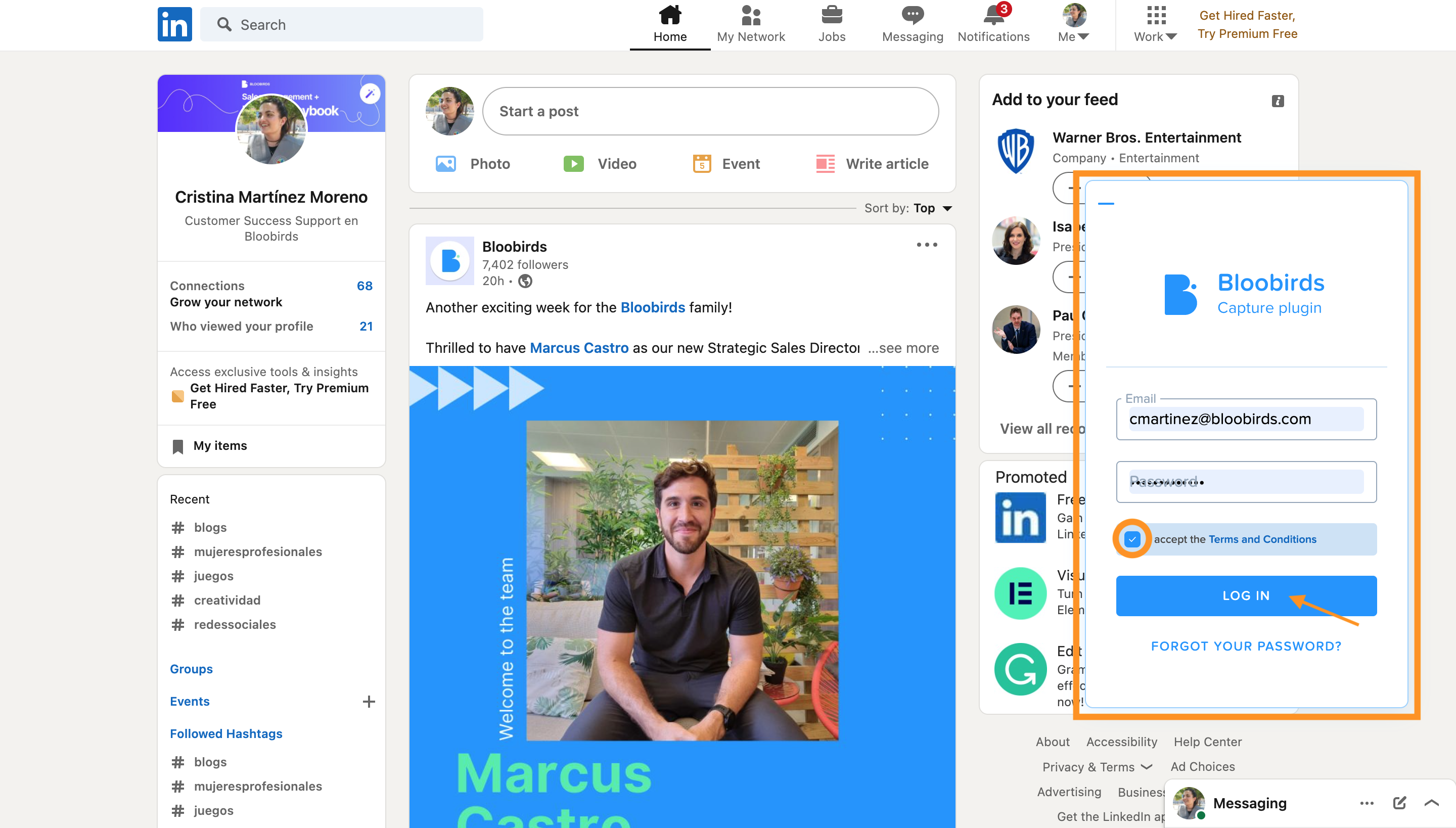Click Start a post box

710,111
